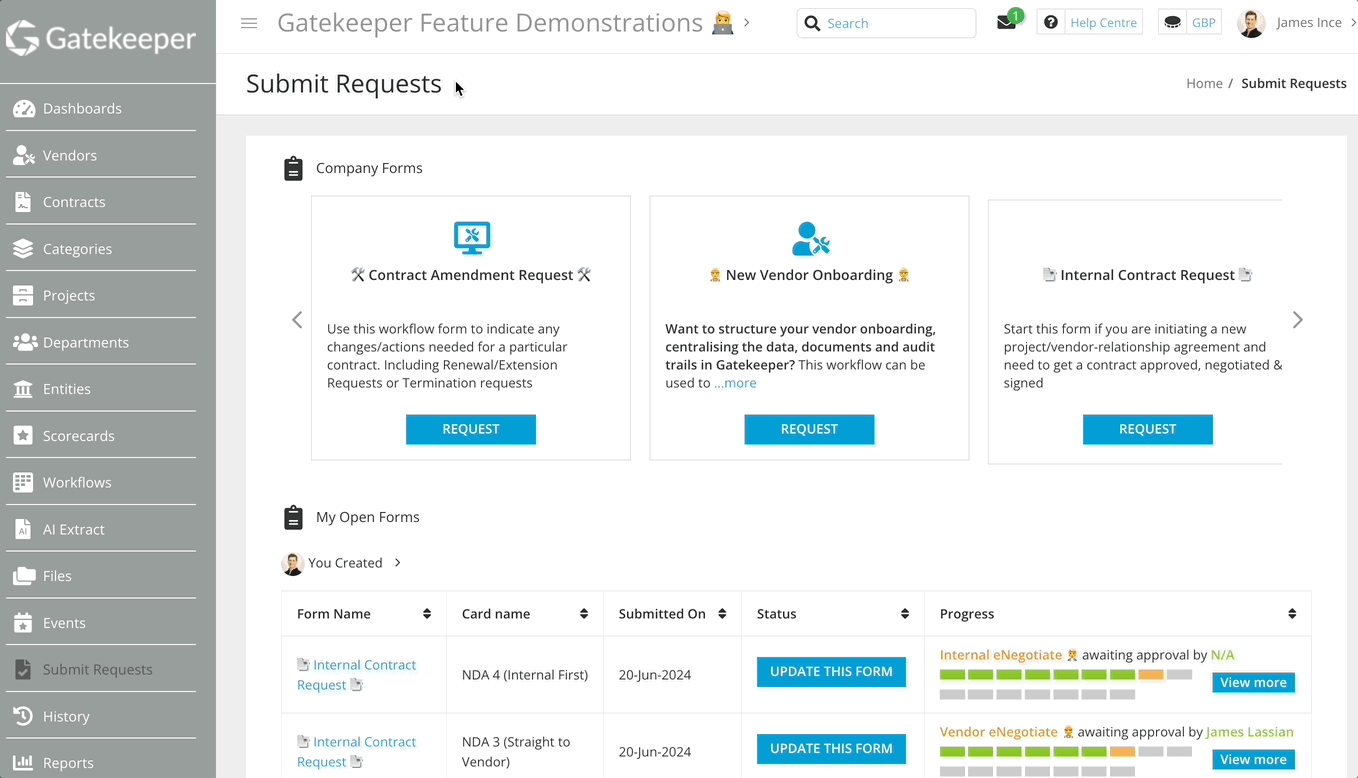Go to Workflows in the sidebar
1358x778 pixels.
pyautogui.click(x=77, y=482)
